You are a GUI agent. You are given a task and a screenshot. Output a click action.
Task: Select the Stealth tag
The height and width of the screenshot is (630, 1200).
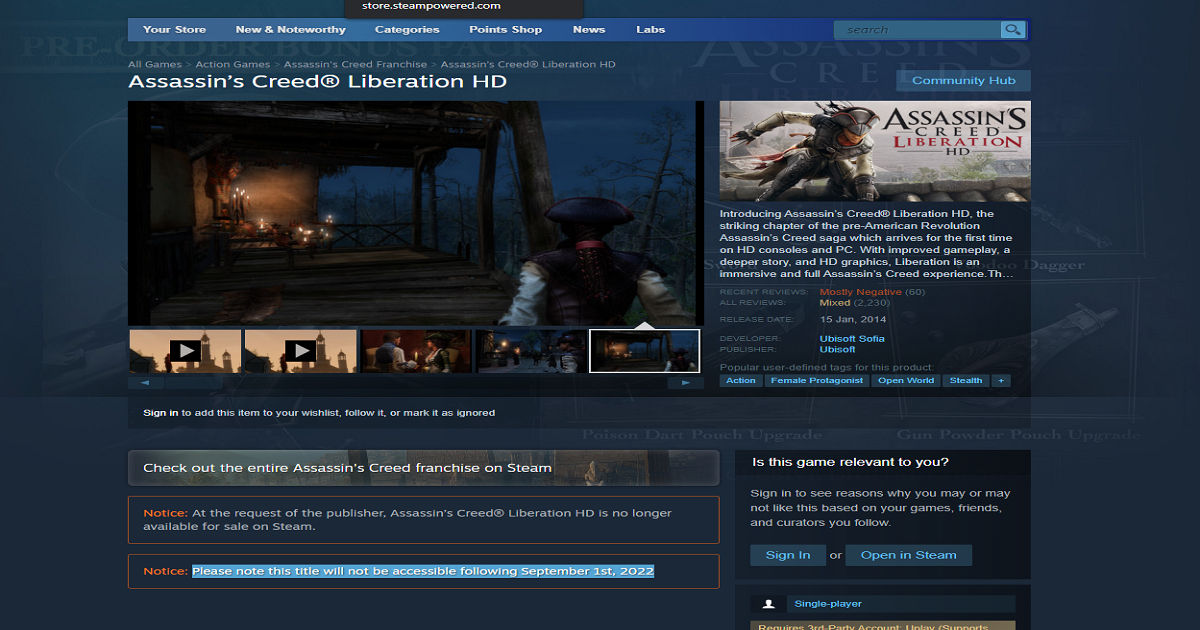(966, 381)
